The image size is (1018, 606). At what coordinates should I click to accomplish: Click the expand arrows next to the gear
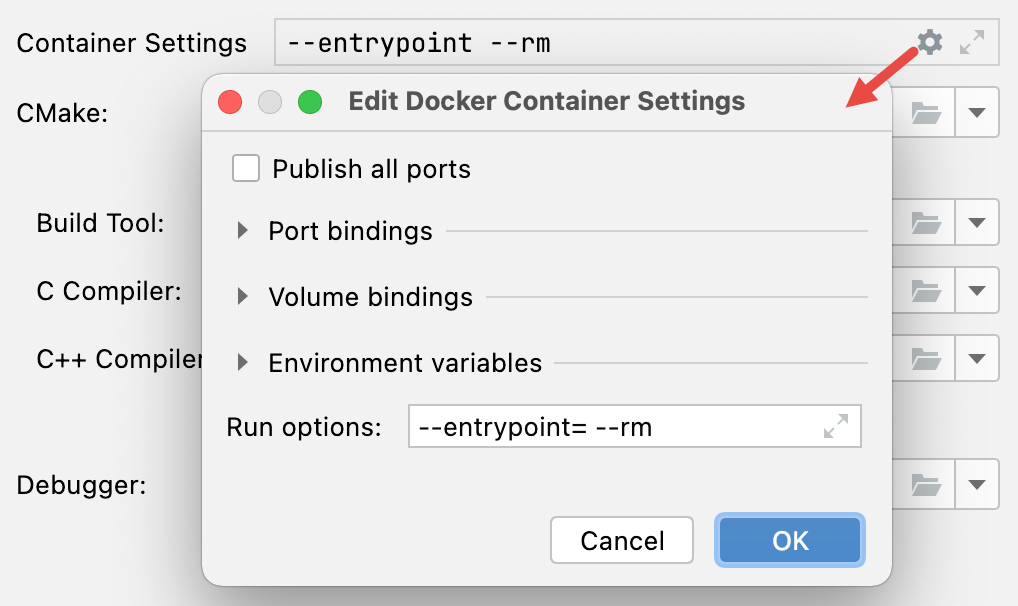[x=972, y=42]
